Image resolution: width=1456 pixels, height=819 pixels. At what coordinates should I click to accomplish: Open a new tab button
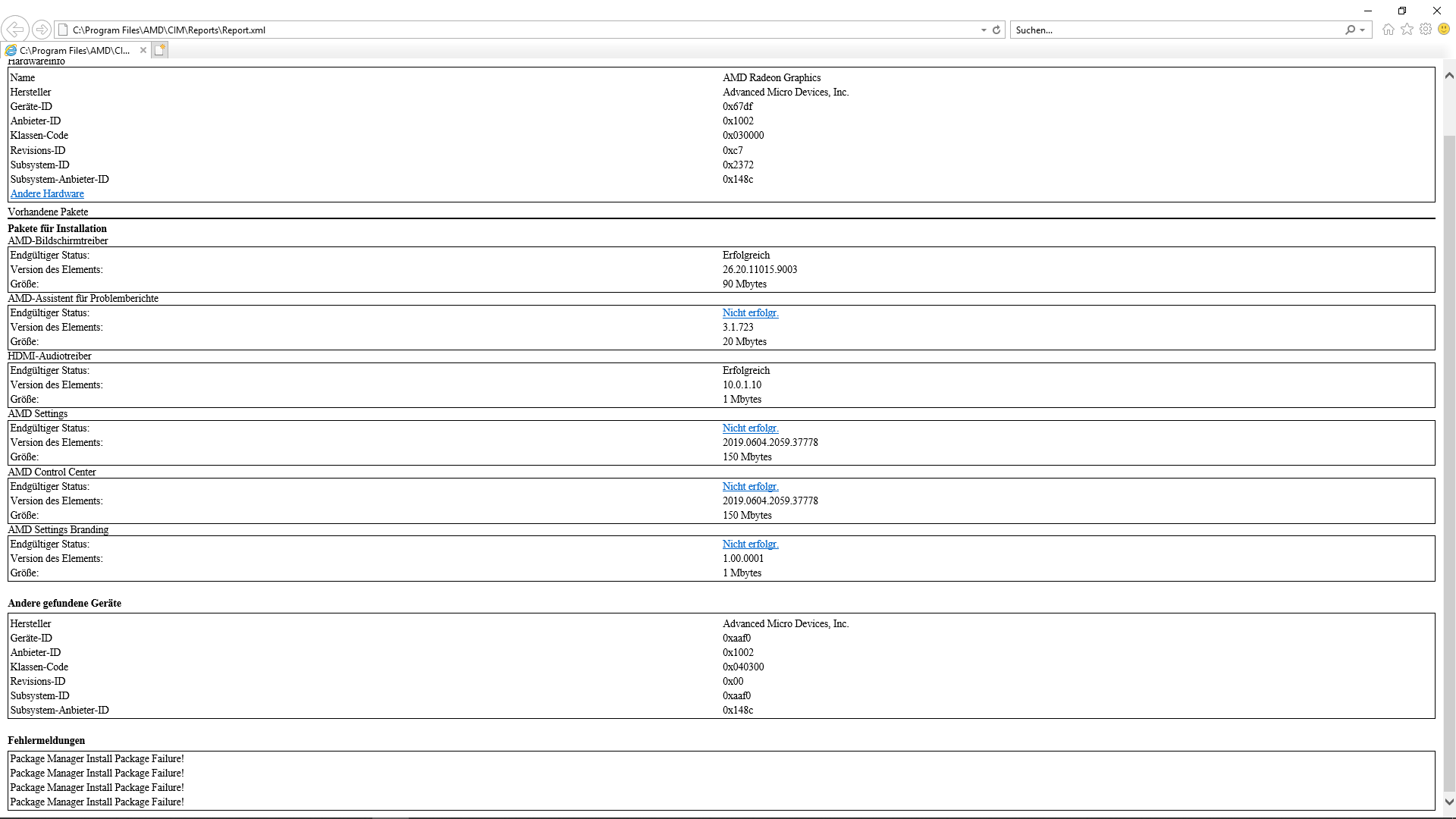point(159,50)
